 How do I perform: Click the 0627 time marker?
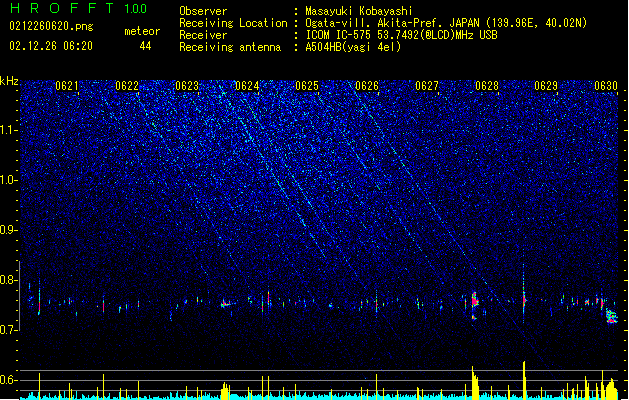[427, 86]
